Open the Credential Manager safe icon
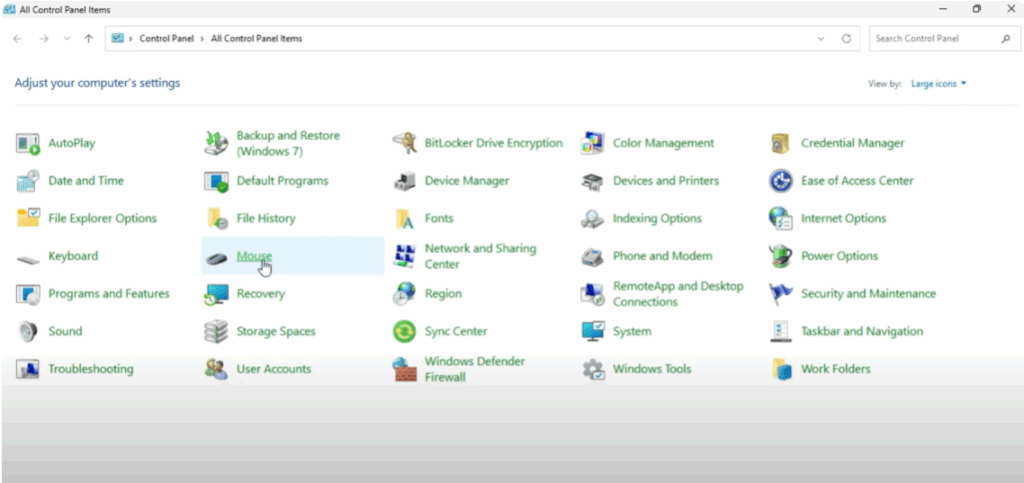The image size is (1024, 483). [x=780, y=144]
